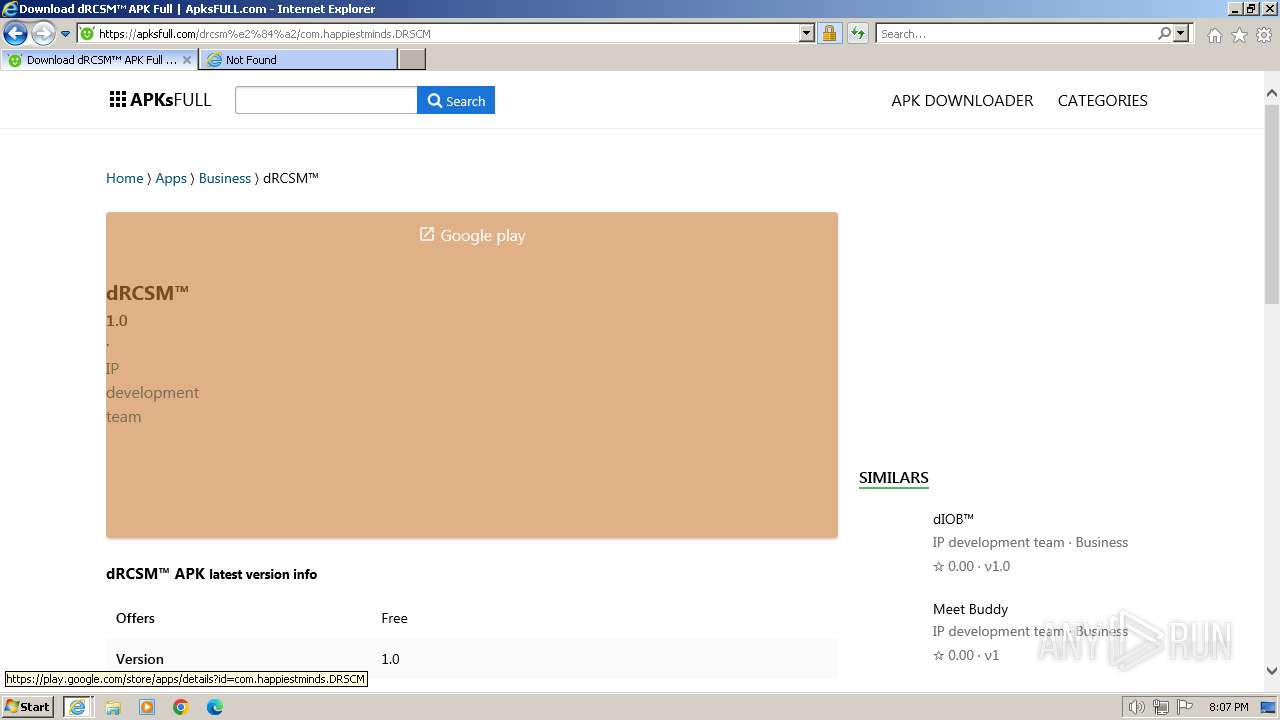Click the network tray icon
This screenshot has width=1280, height=720.
pyautogui.click(x=1161, y=707)
